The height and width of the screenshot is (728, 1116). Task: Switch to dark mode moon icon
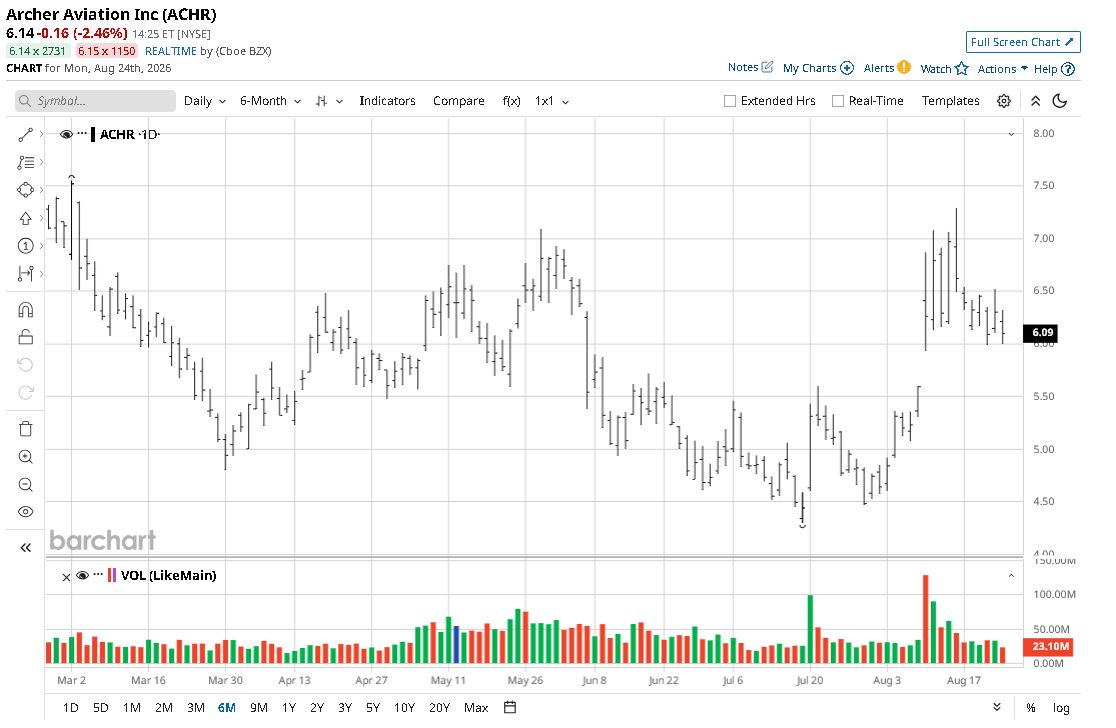(x=1060, y=101)
